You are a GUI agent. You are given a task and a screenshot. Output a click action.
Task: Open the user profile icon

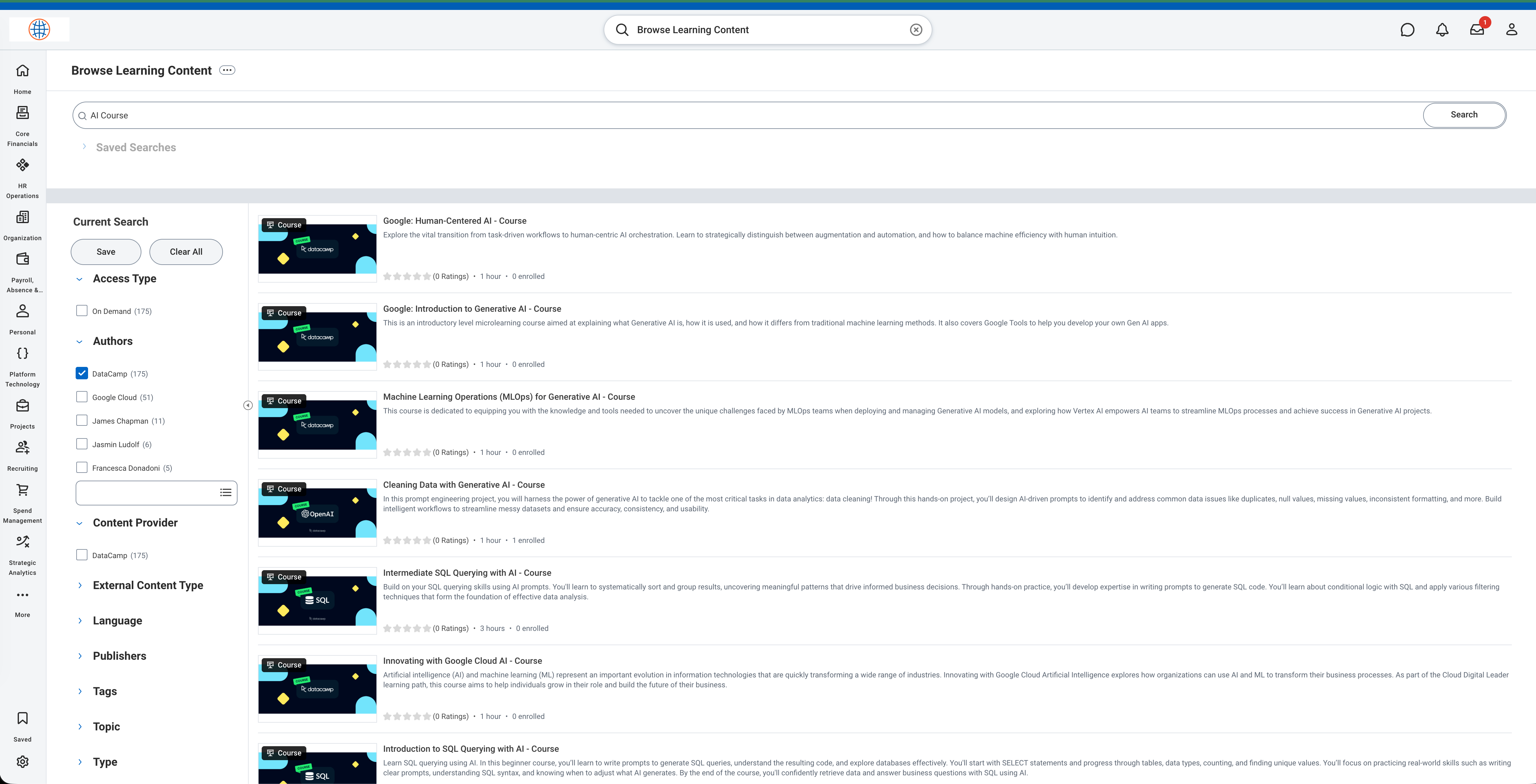[1512, 29]
